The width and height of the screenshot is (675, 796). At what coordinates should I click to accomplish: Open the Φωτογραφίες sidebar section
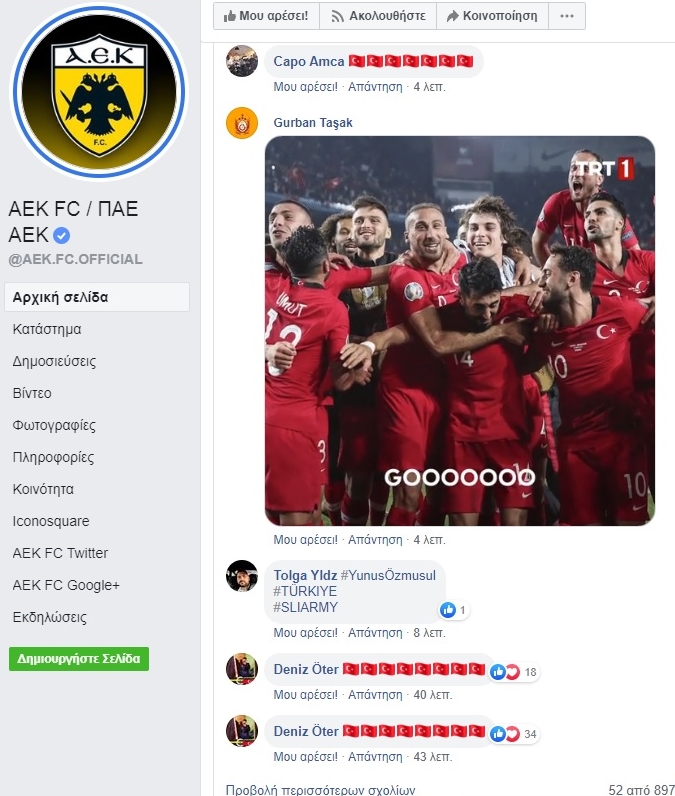click(54, 425)
